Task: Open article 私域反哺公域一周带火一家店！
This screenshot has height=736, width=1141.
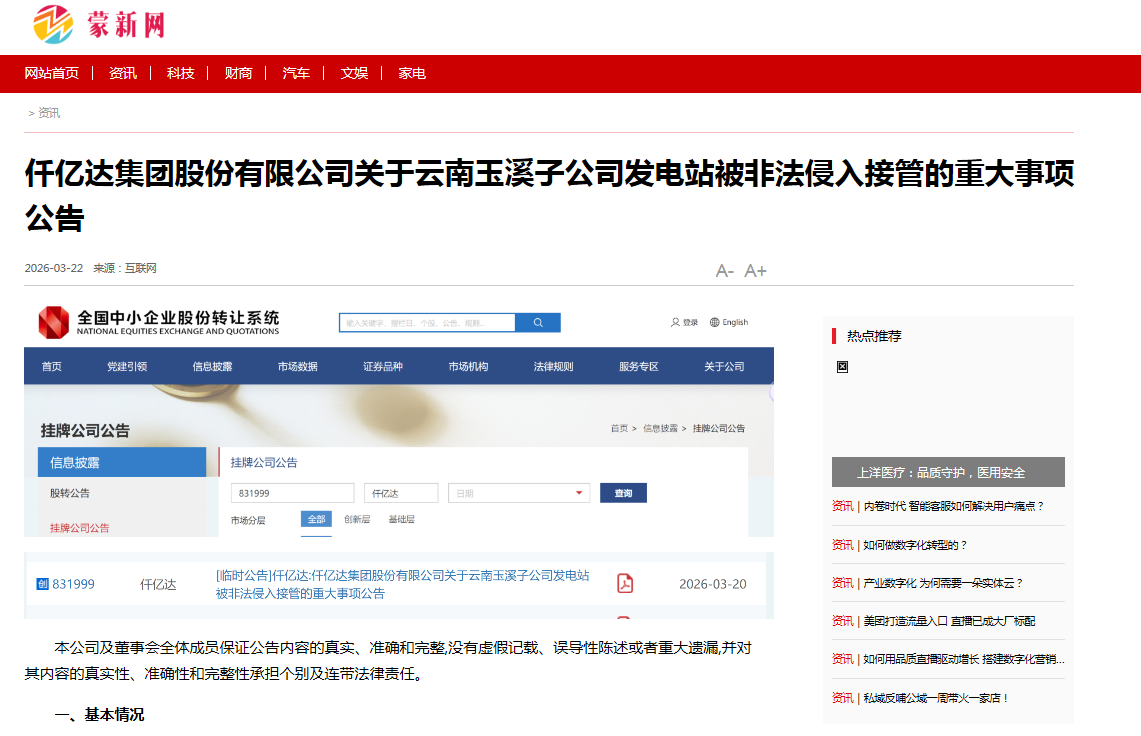Action: pyautogui.click(x=936, y=698)
